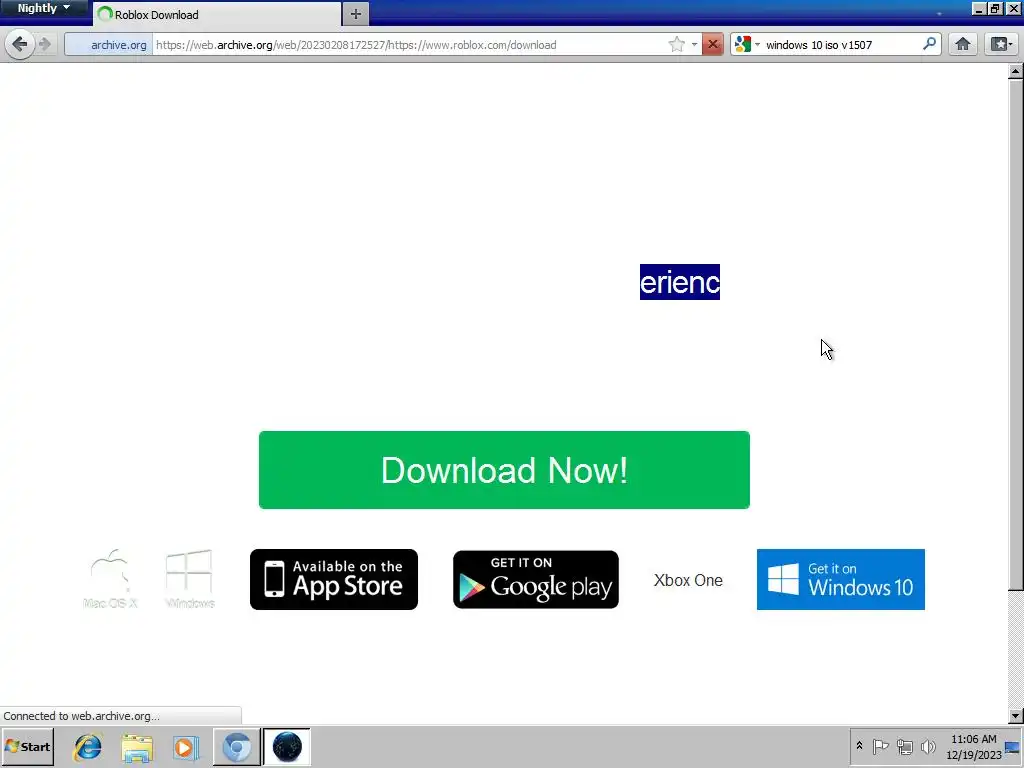Open Get it on Windows 10 badge
Screen dimensions: 1024x768
click(840, 579)
